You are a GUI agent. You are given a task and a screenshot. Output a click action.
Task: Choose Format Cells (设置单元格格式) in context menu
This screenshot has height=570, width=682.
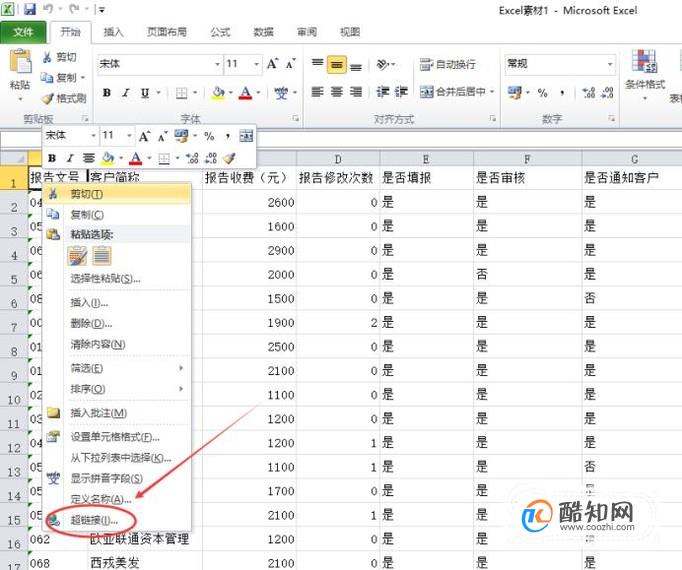click(117, 436)
